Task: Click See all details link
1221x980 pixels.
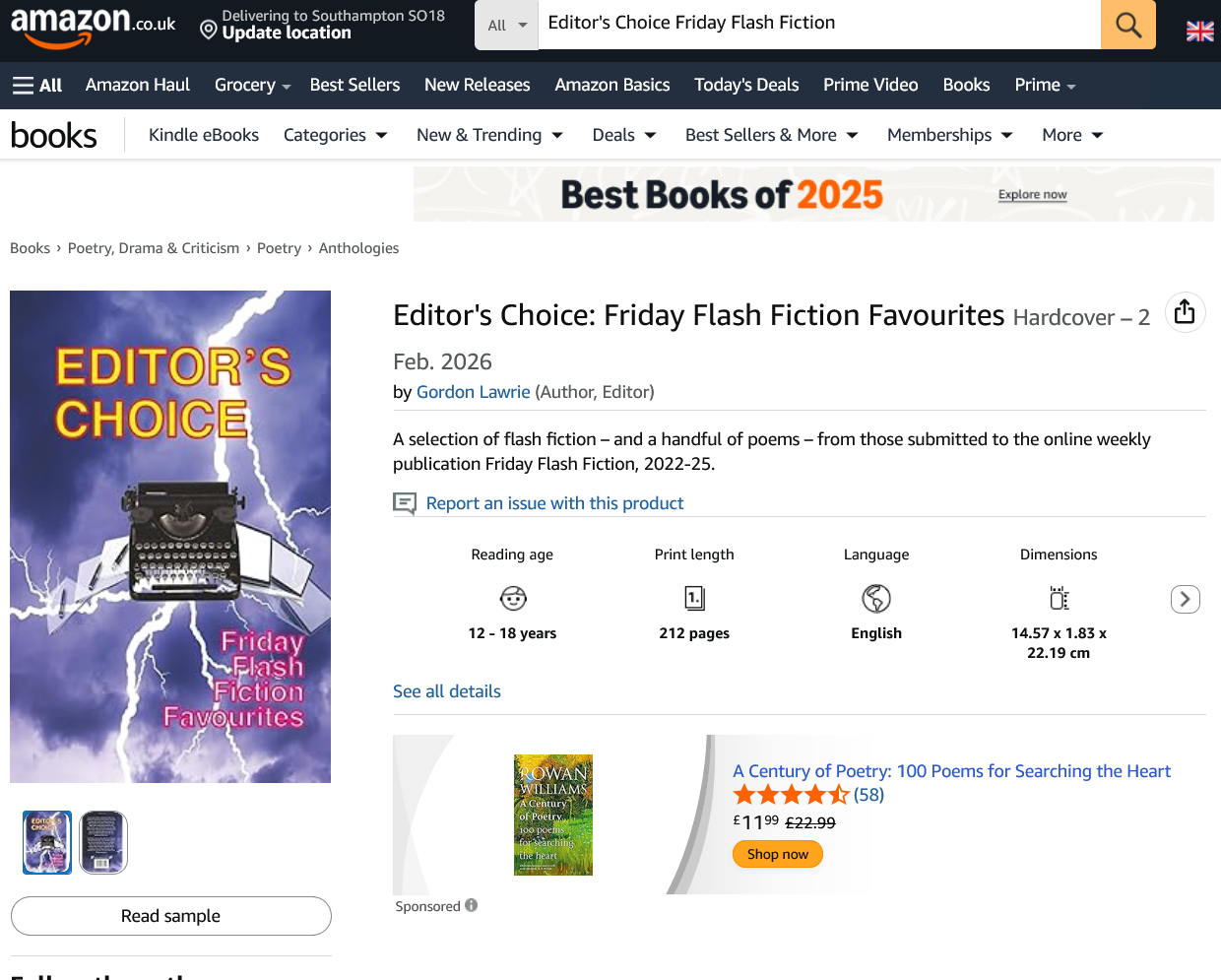Action: 447,691
